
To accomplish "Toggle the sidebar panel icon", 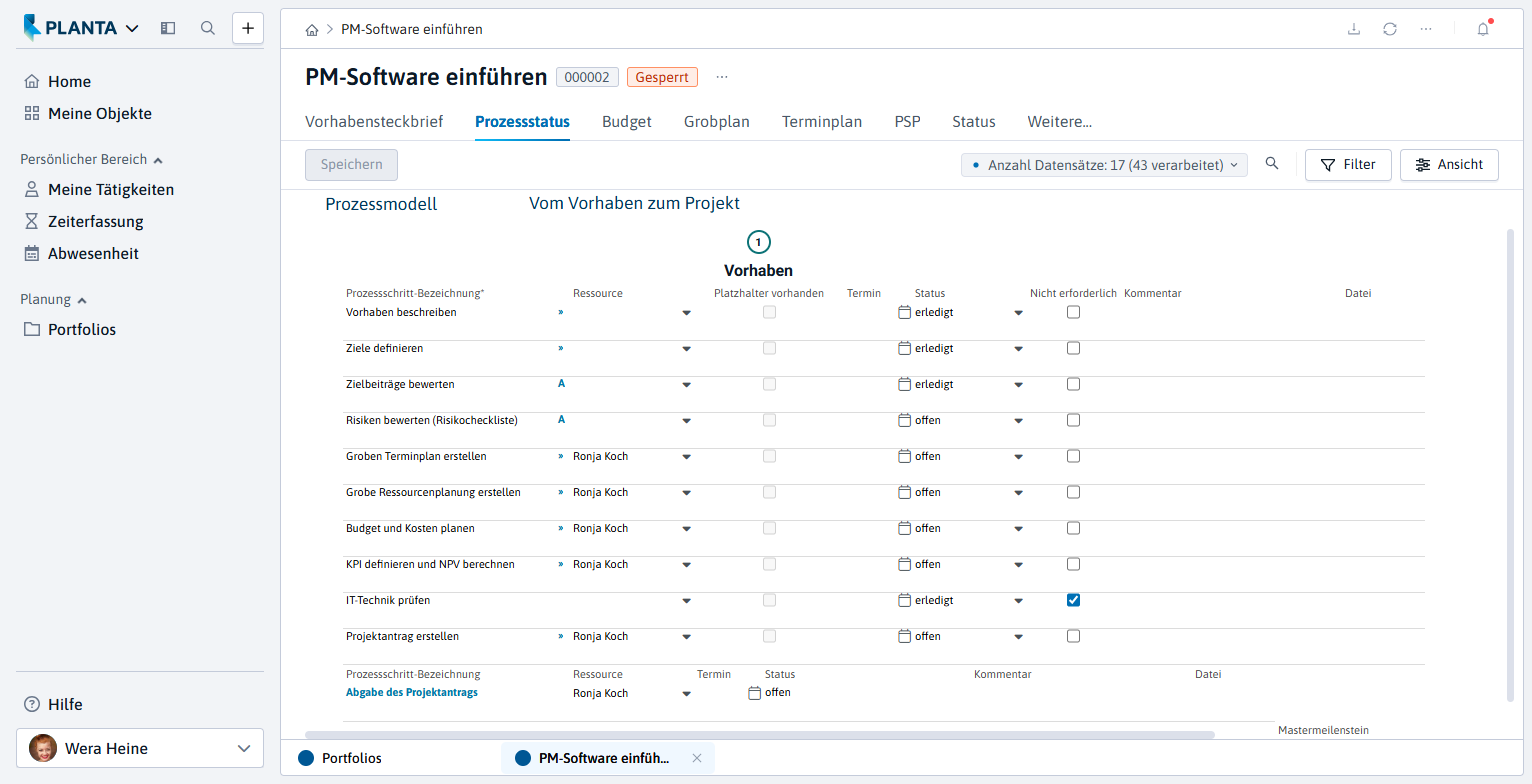I will coord(168,28).
